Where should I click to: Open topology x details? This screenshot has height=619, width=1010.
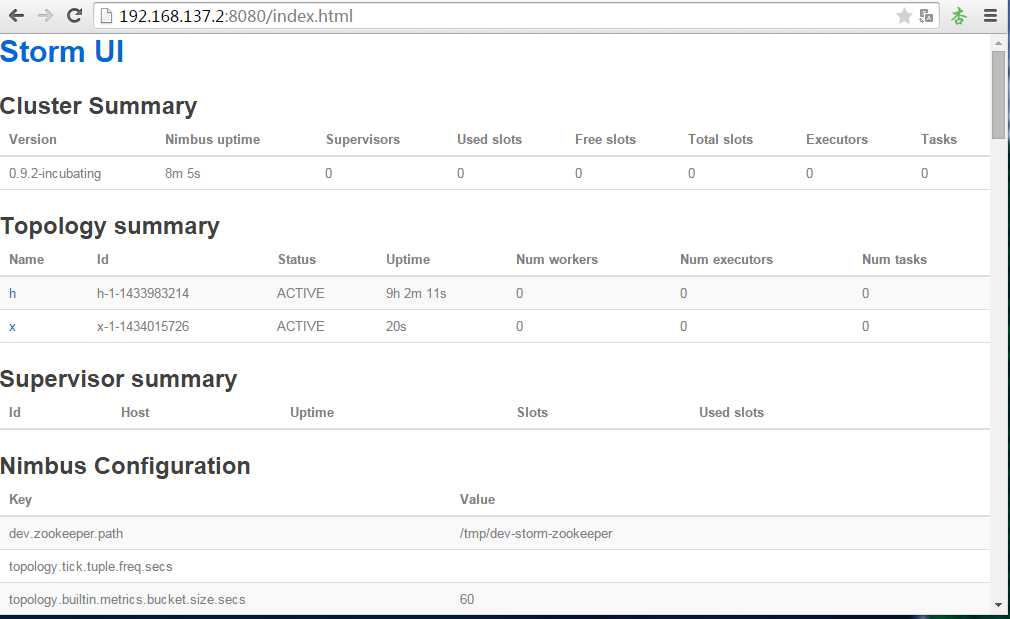point(12,327)
